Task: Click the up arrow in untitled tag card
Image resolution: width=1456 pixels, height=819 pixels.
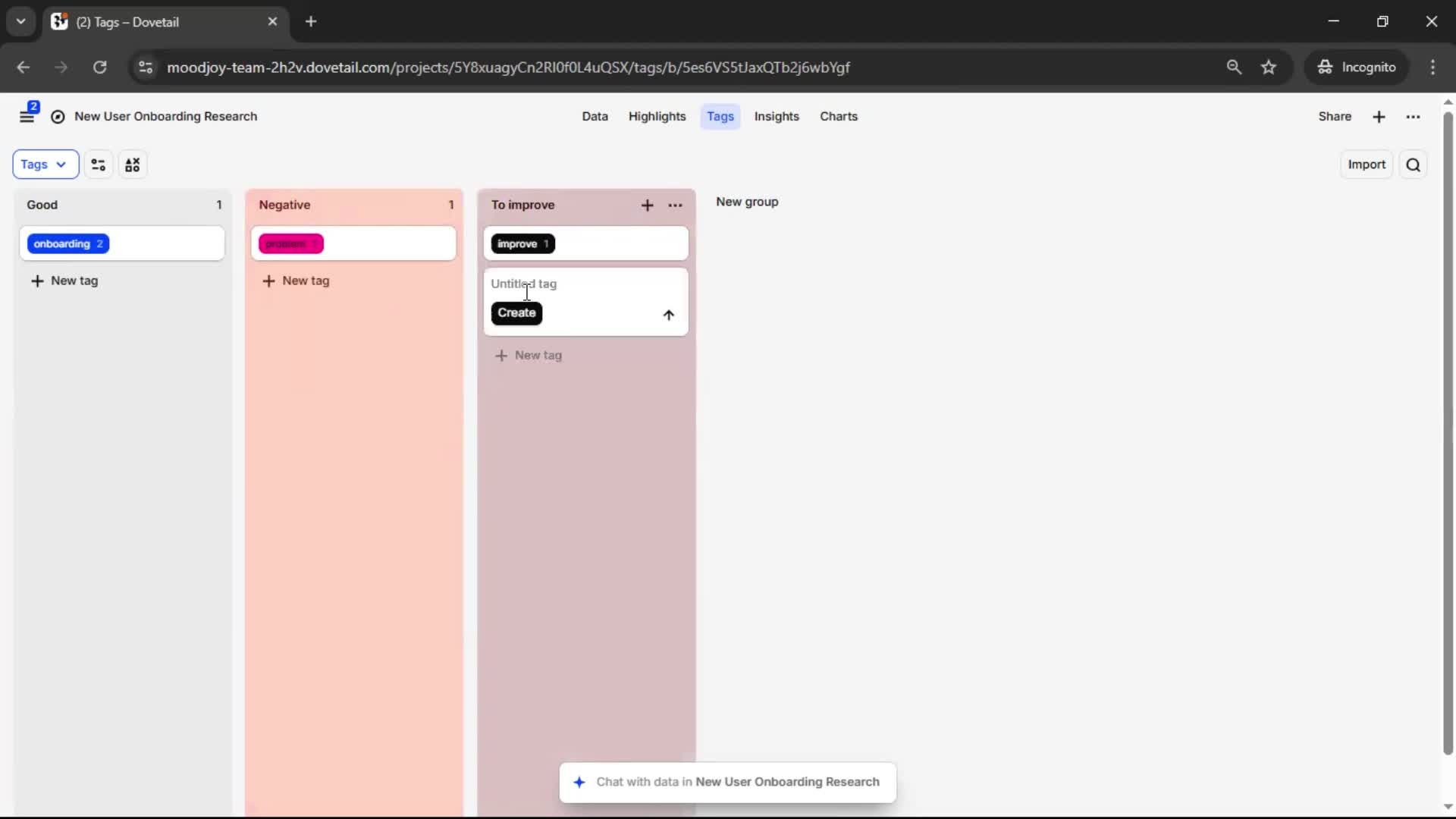Action: pos(668,315)
